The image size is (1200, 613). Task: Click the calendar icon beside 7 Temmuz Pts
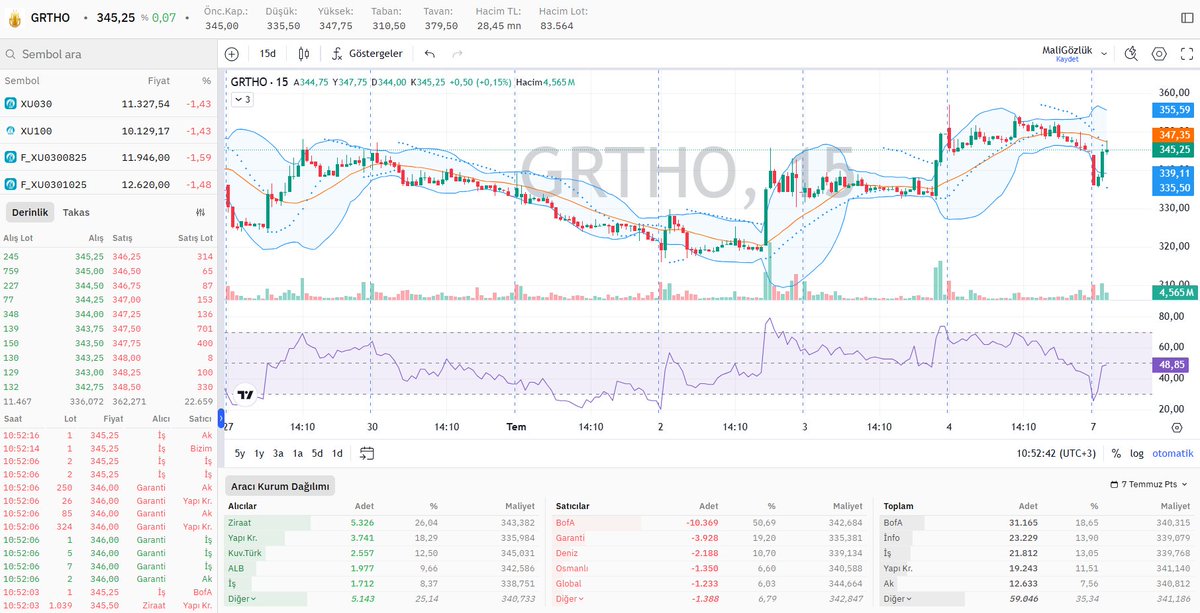pos(1115,485)
